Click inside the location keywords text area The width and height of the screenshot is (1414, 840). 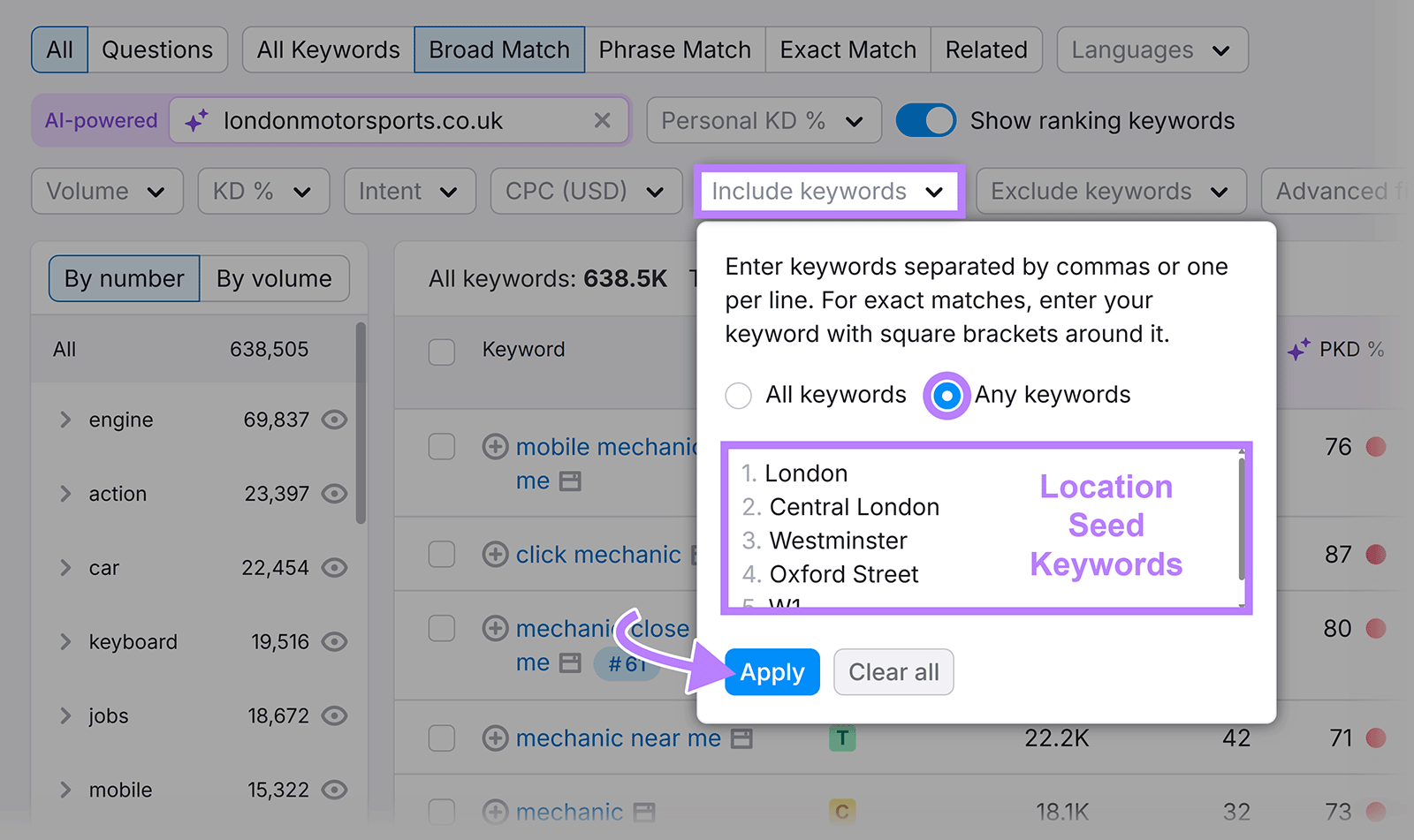click(884, 527)
